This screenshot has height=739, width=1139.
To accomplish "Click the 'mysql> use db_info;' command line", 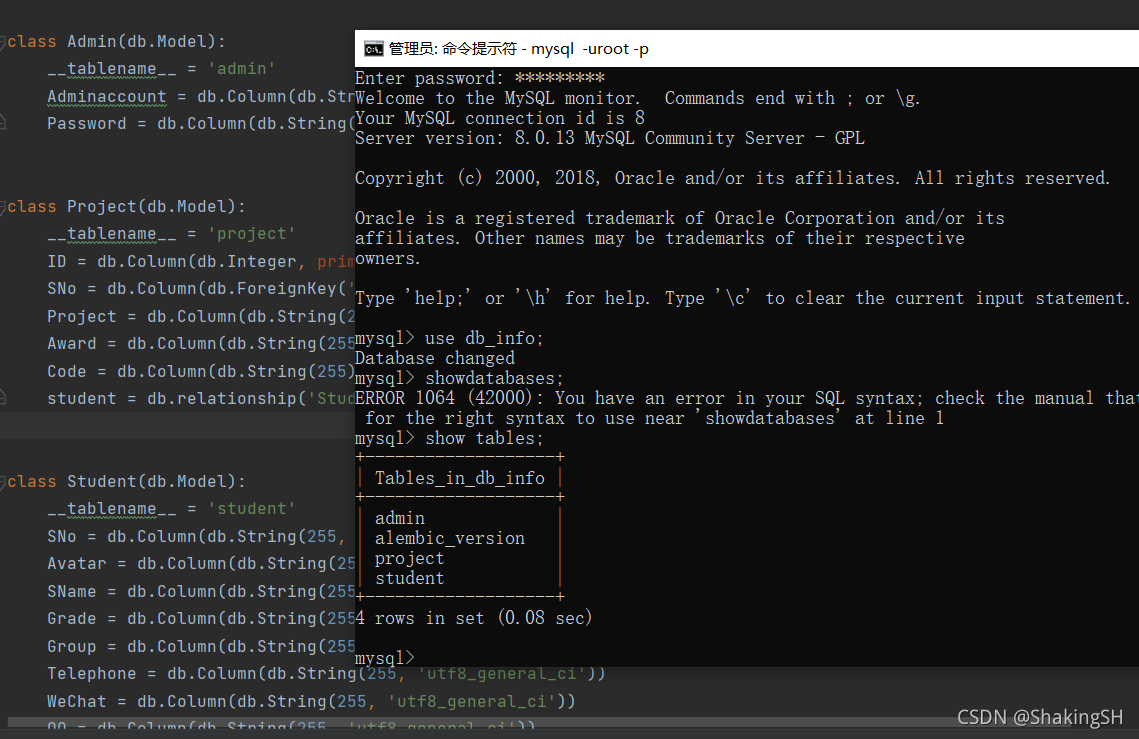I will 449,338.
